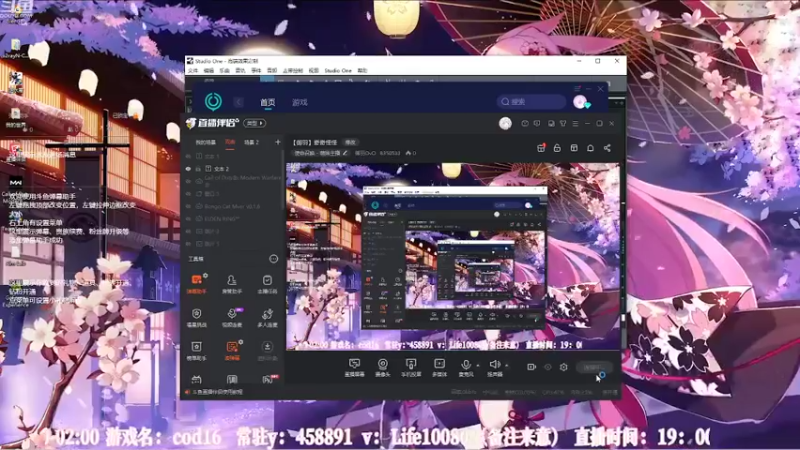The image size is (800, 450).
Task: Open the streamer tasks checklist tool
Action: pyautogui.click(x=267, y=283)
